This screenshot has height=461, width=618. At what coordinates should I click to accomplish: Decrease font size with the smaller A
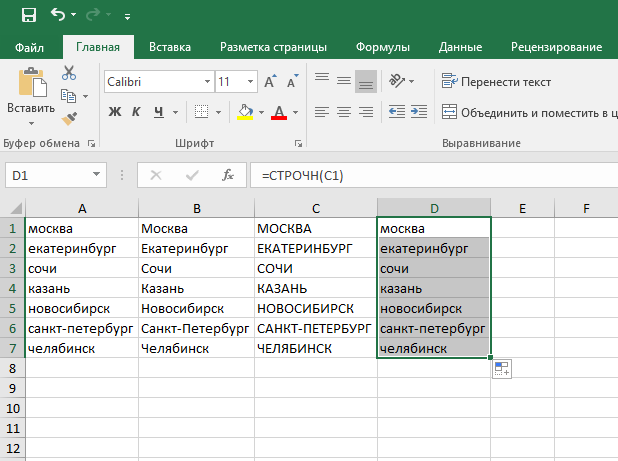coord(292,82)
